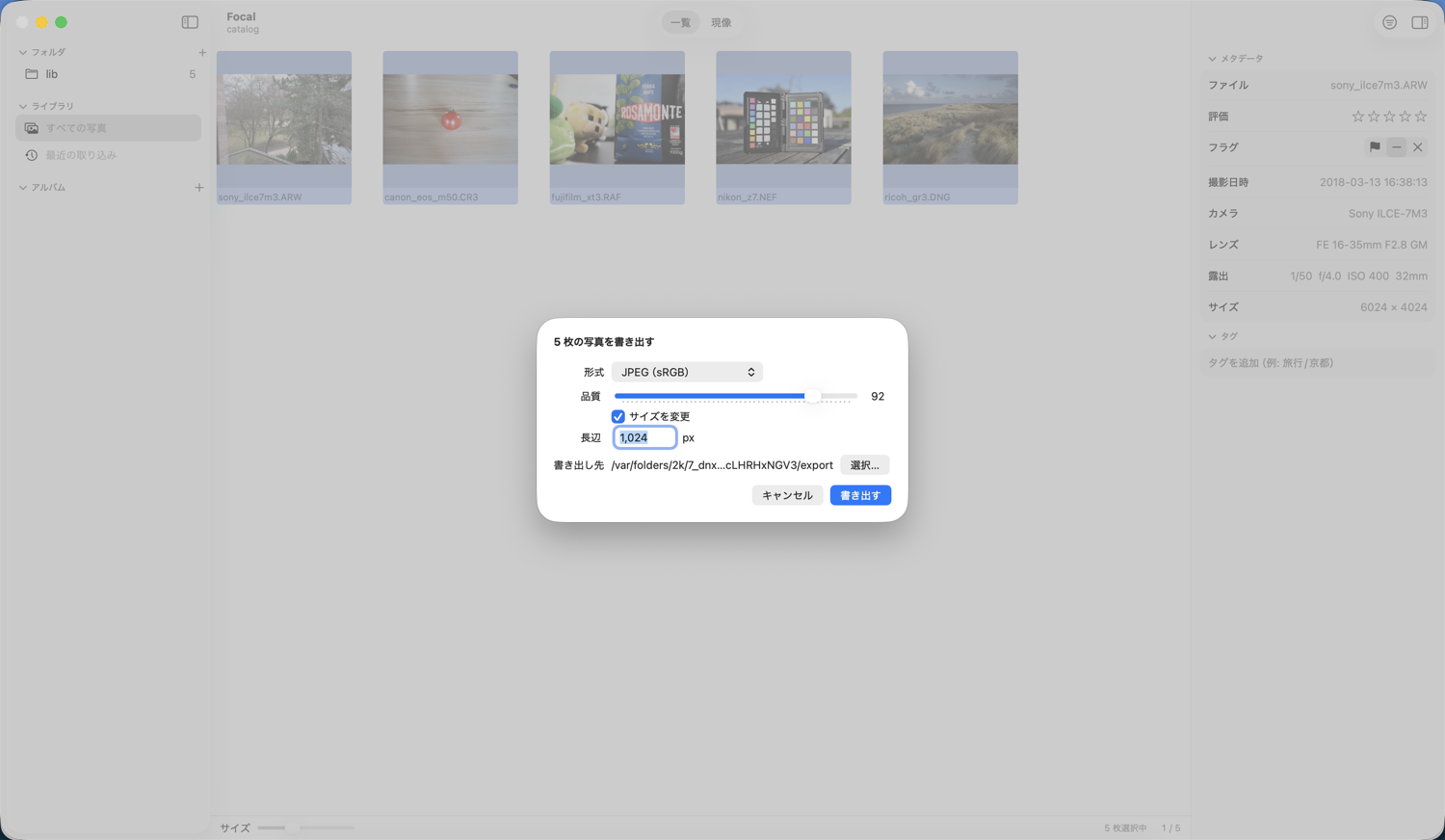Viewport: 1445px width, 840px height.
Task: Click the unflag dash icon
Action: [x=1397, y=147]
